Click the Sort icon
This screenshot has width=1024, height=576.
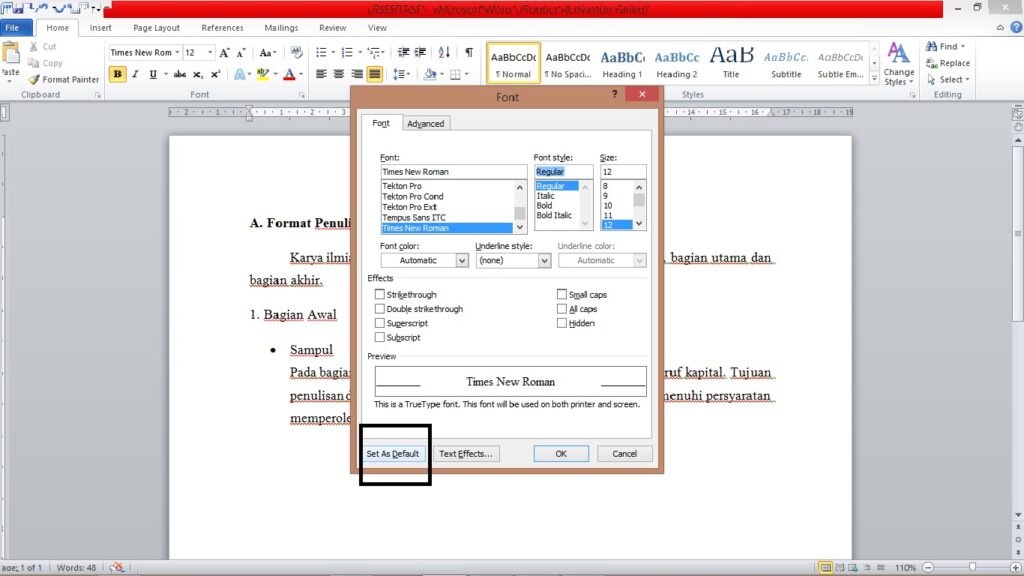444,53
